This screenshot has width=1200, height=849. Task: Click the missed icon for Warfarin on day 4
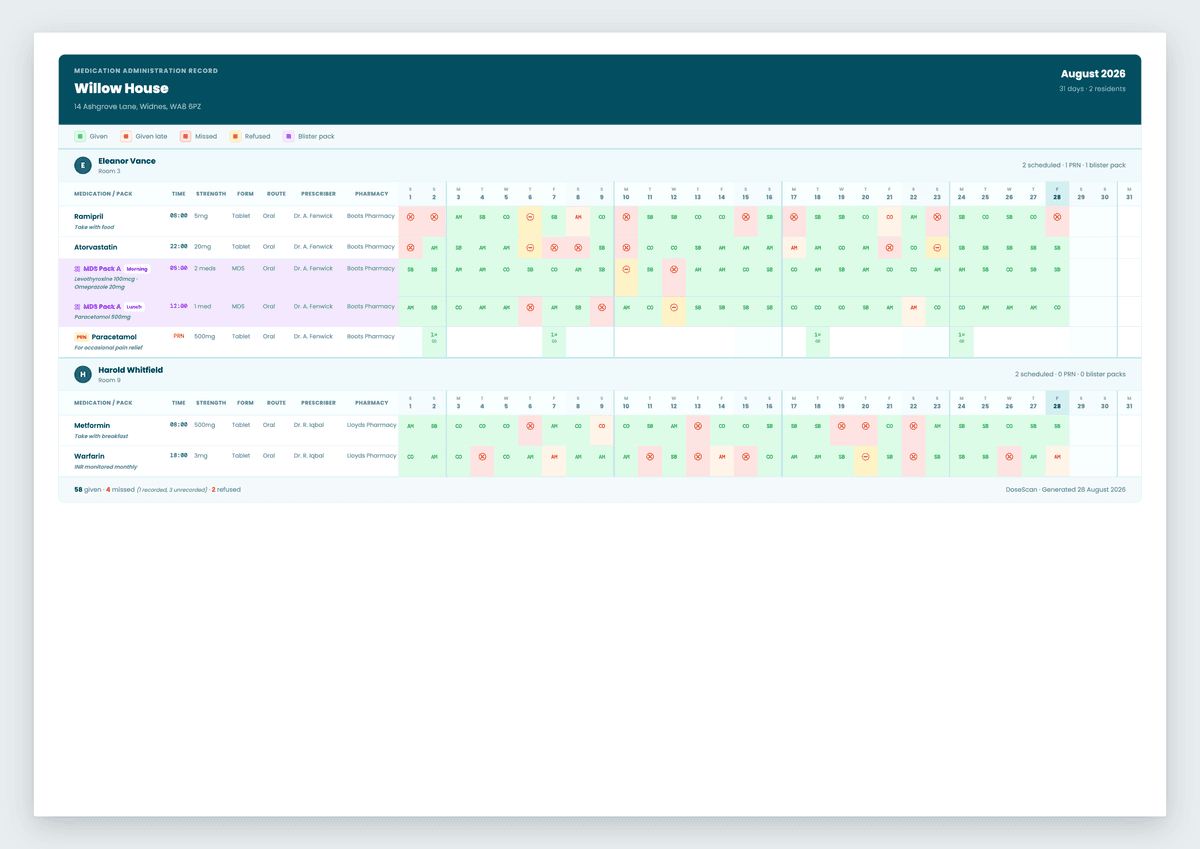pyautogui.click(x=482, y=456)
